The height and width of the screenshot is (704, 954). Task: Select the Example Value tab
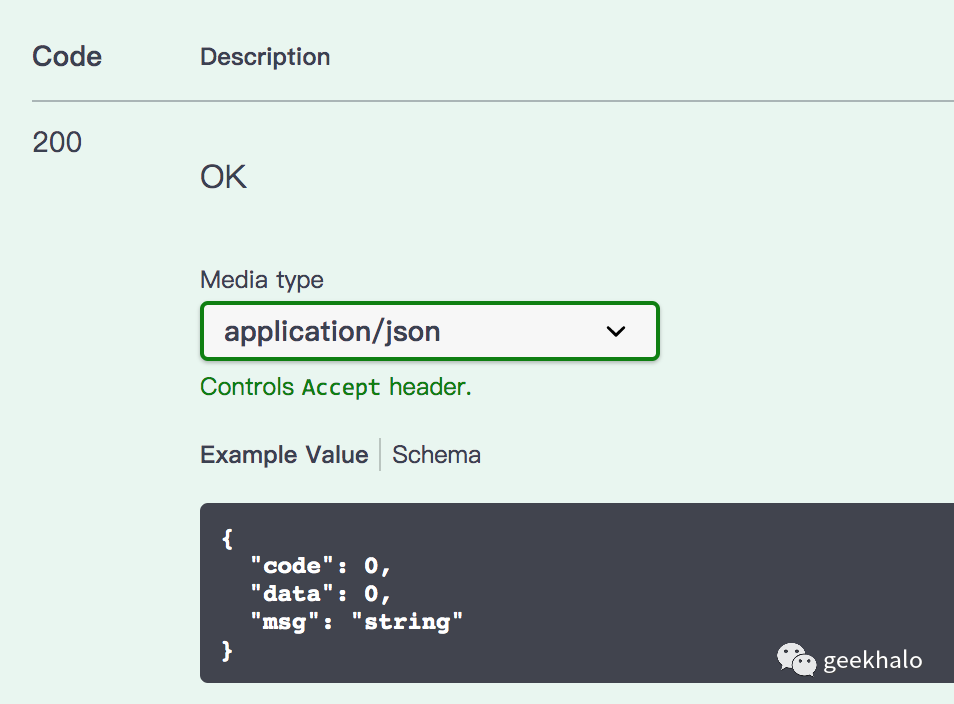coord(284,455)
